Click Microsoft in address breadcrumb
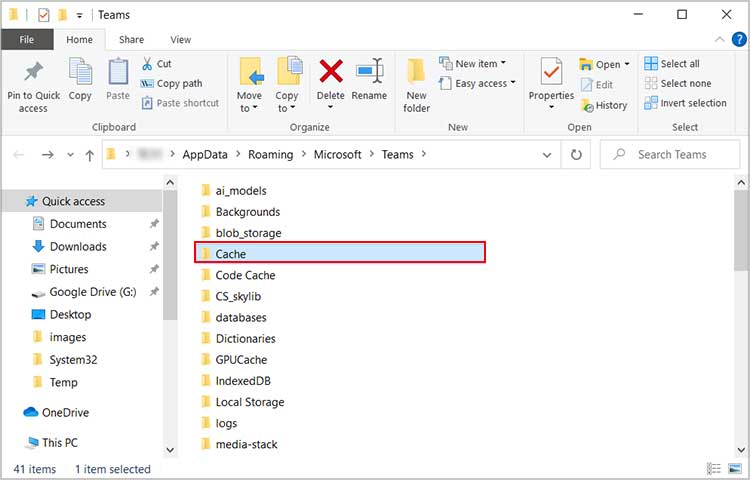 point(337,154)
